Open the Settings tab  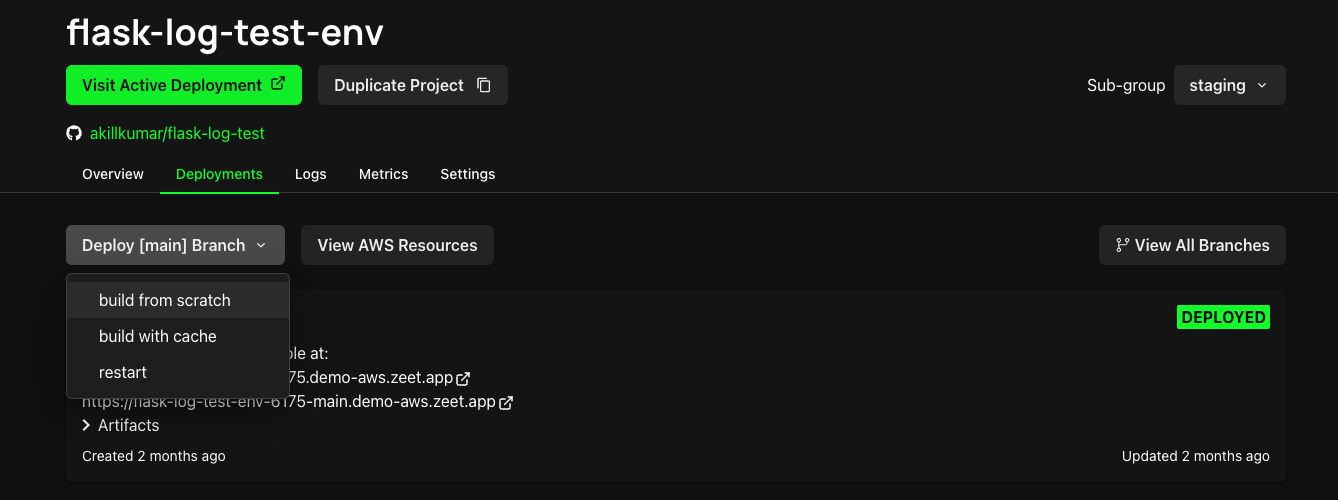468,174
